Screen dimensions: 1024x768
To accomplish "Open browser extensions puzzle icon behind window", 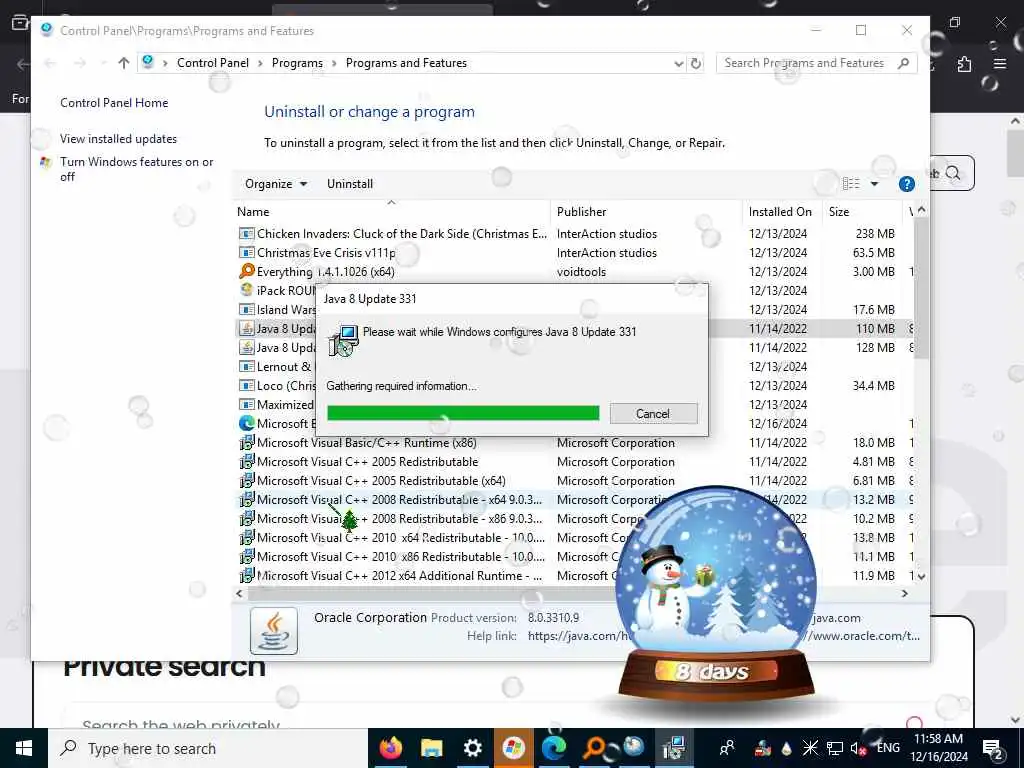I will click(965, 64).
